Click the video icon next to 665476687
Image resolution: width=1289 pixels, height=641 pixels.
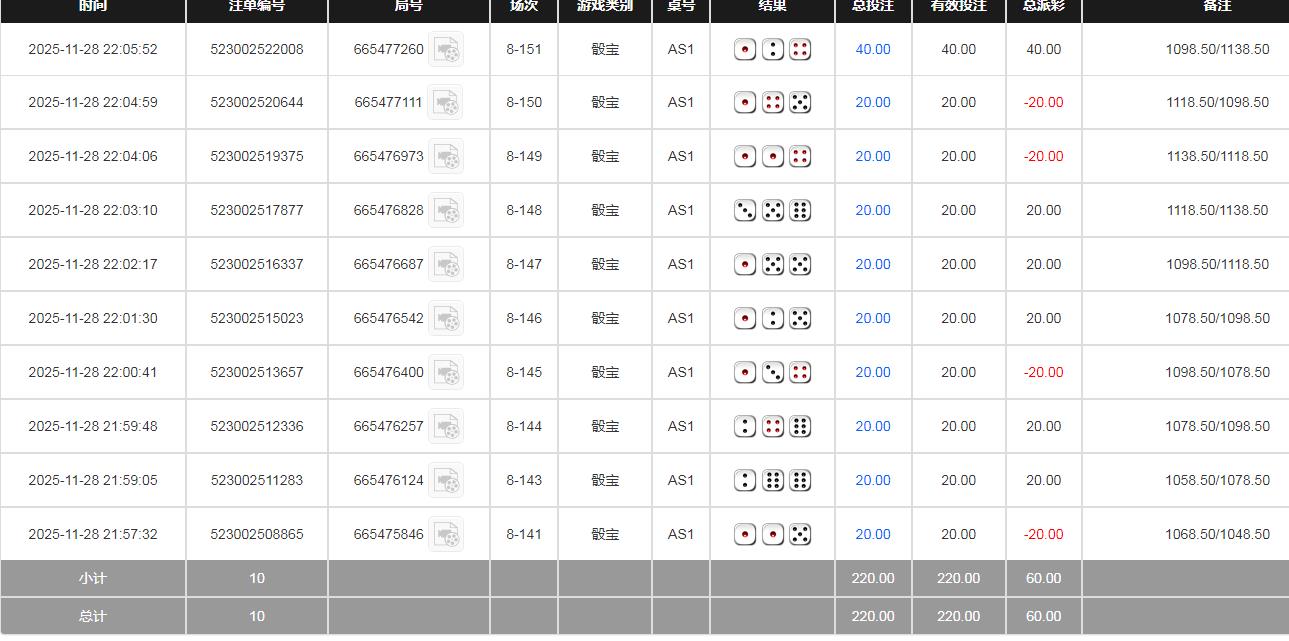tap(445, 264)
